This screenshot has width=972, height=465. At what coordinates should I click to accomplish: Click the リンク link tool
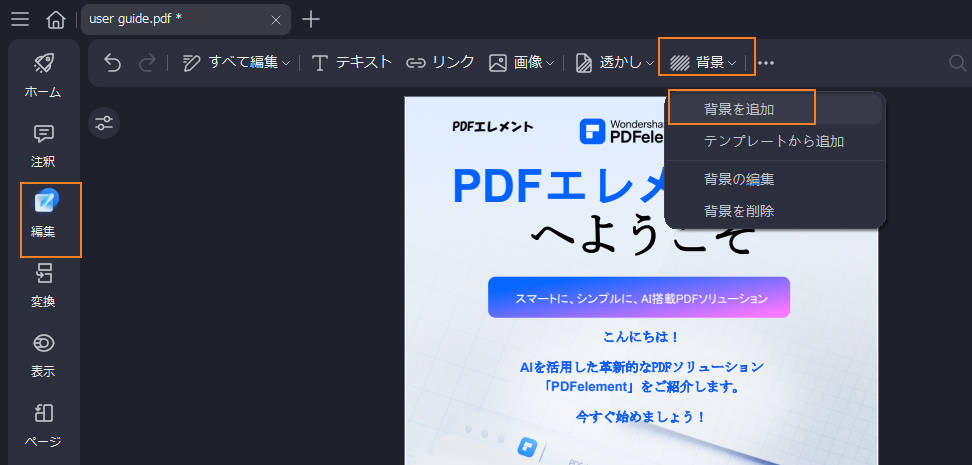point(440,63)
